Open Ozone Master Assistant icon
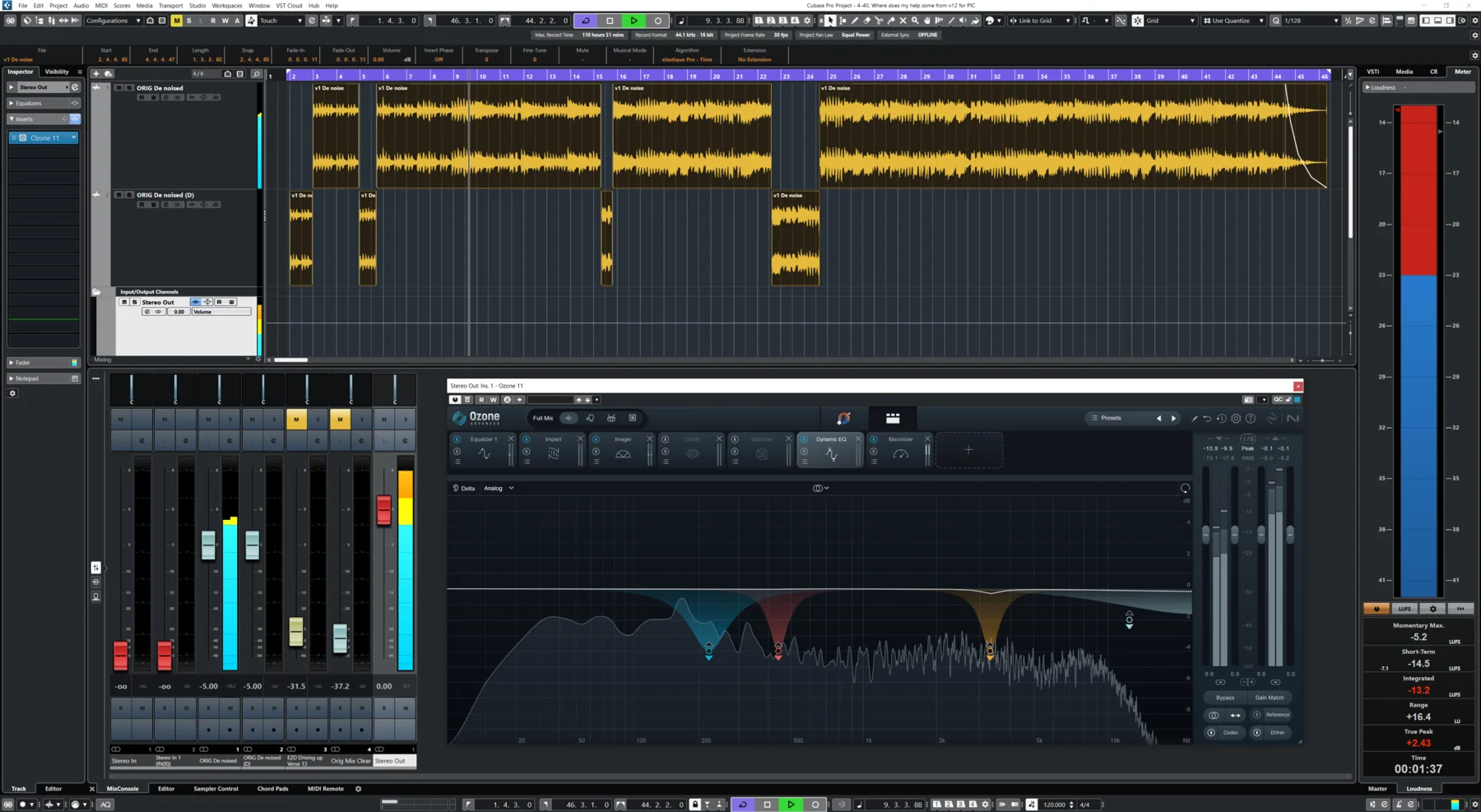Screen dimensions: 1481x812 pos(843,418)
